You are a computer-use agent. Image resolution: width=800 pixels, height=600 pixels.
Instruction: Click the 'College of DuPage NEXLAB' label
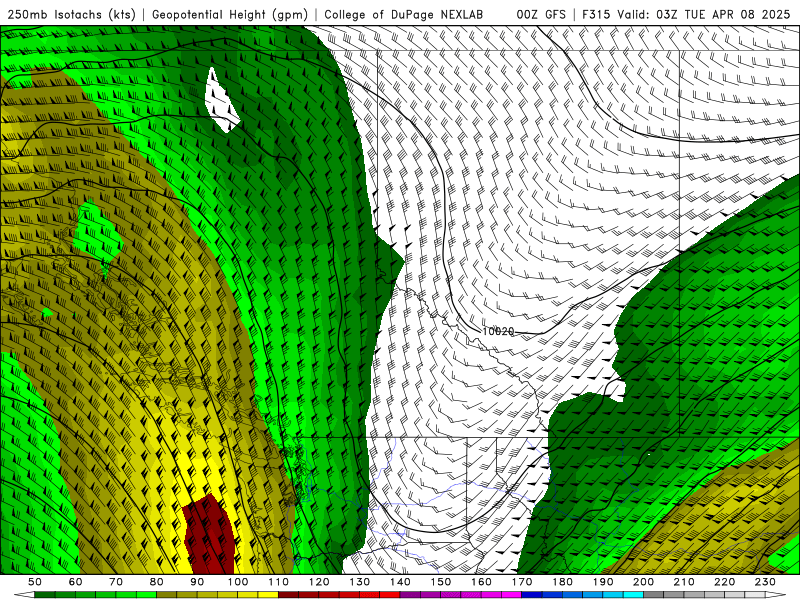(x=404, y=15)
